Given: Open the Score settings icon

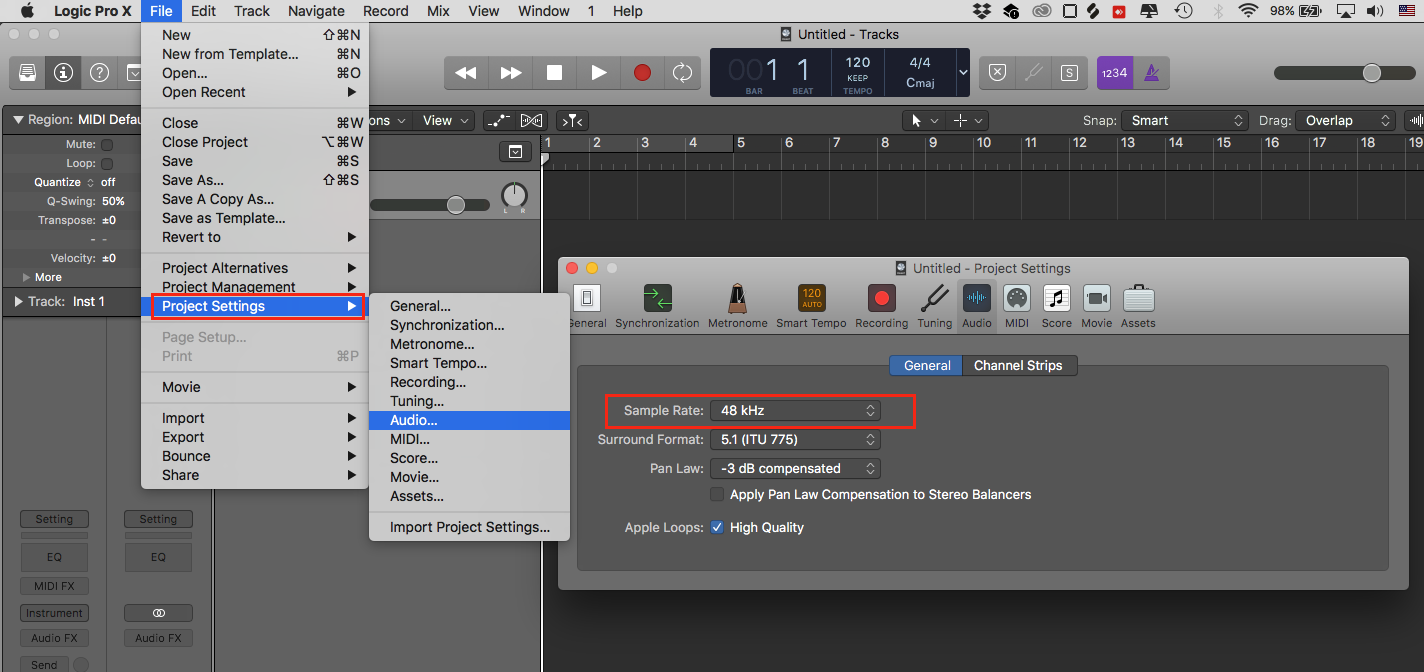Looking at the screenshot, I should pyautogui.click(x=1056, y=300).
